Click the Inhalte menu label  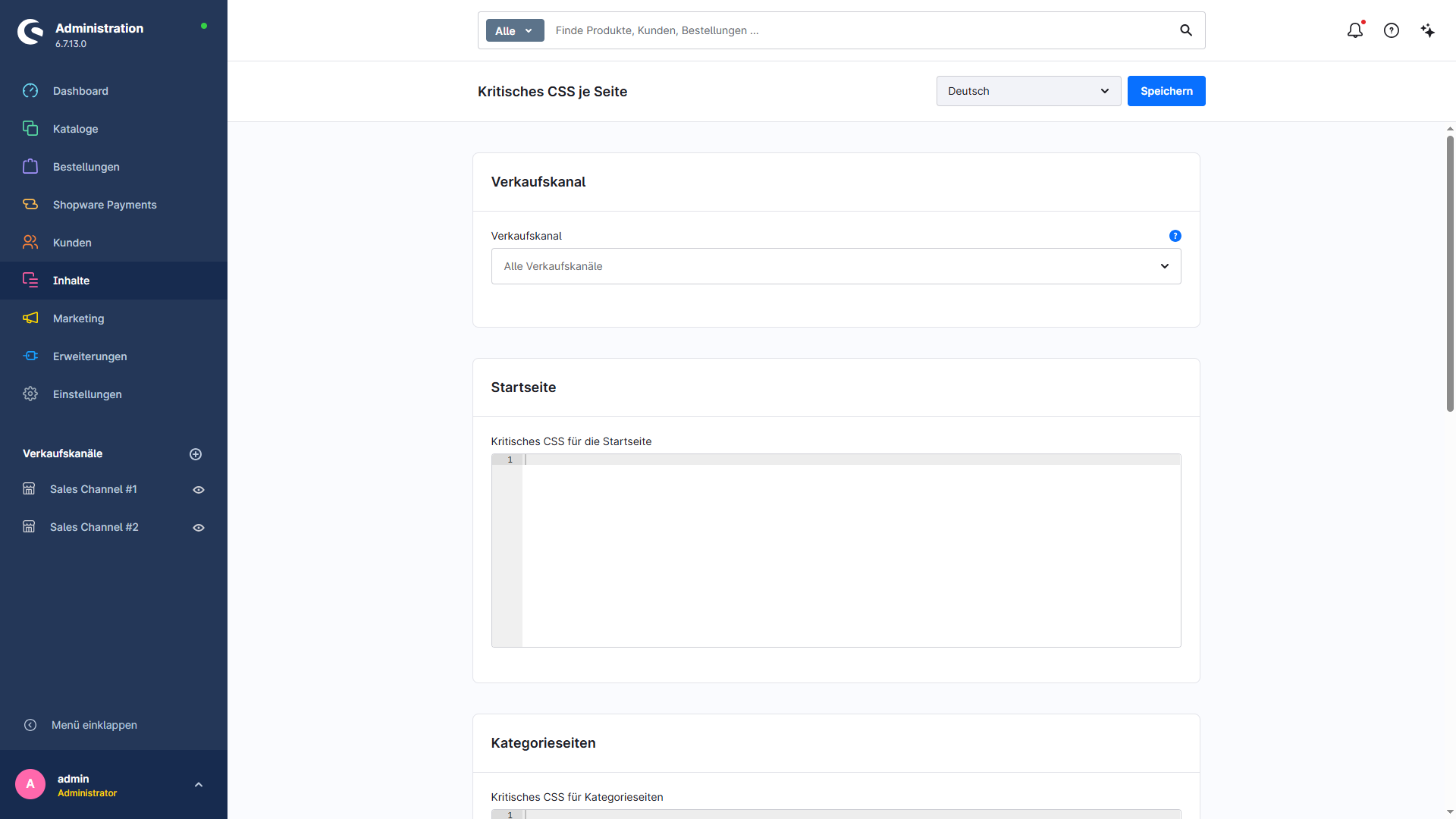click(71, 281)
